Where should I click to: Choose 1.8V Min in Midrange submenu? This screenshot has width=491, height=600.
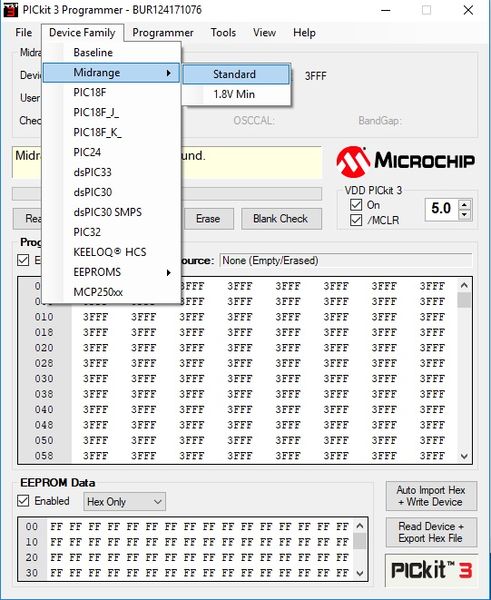(236, 94)
